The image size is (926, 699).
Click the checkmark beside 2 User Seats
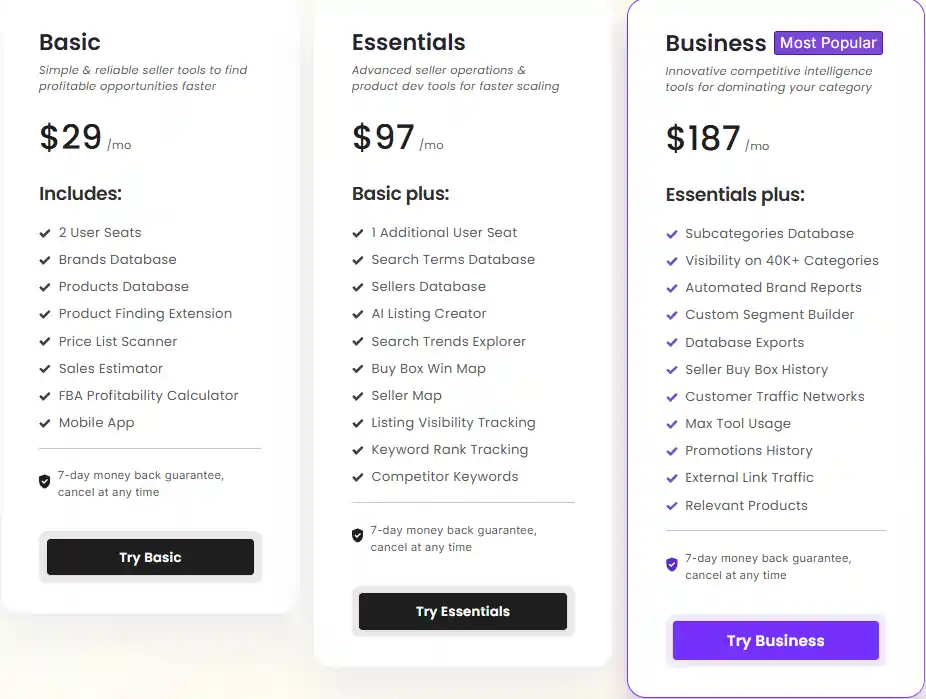pyautogui.click(x=44, y=232)
